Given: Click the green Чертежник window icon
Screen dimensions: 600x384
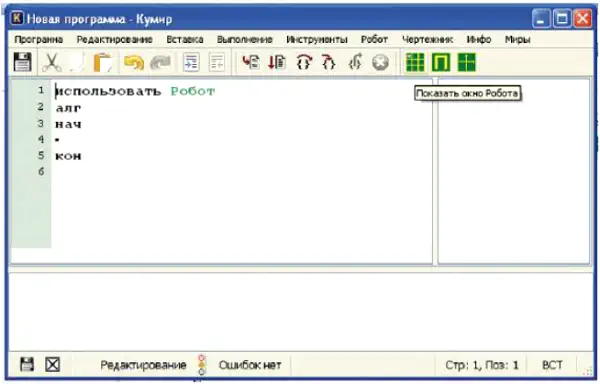Looking at the screenshot, I should coord(441,62).
